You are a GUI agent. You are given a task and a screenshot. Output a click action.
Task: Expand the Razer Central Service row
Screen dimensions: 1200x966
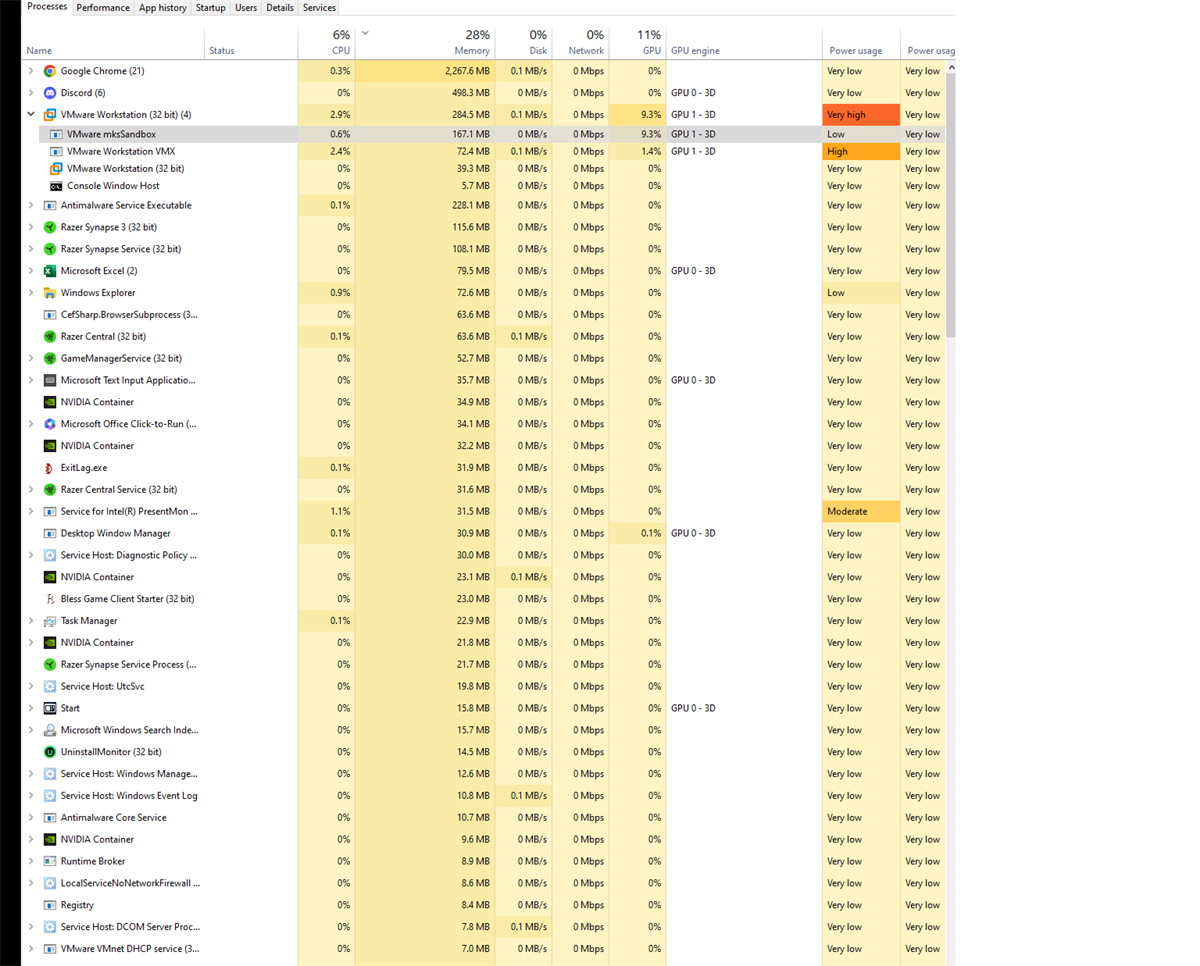click(31, 490)
